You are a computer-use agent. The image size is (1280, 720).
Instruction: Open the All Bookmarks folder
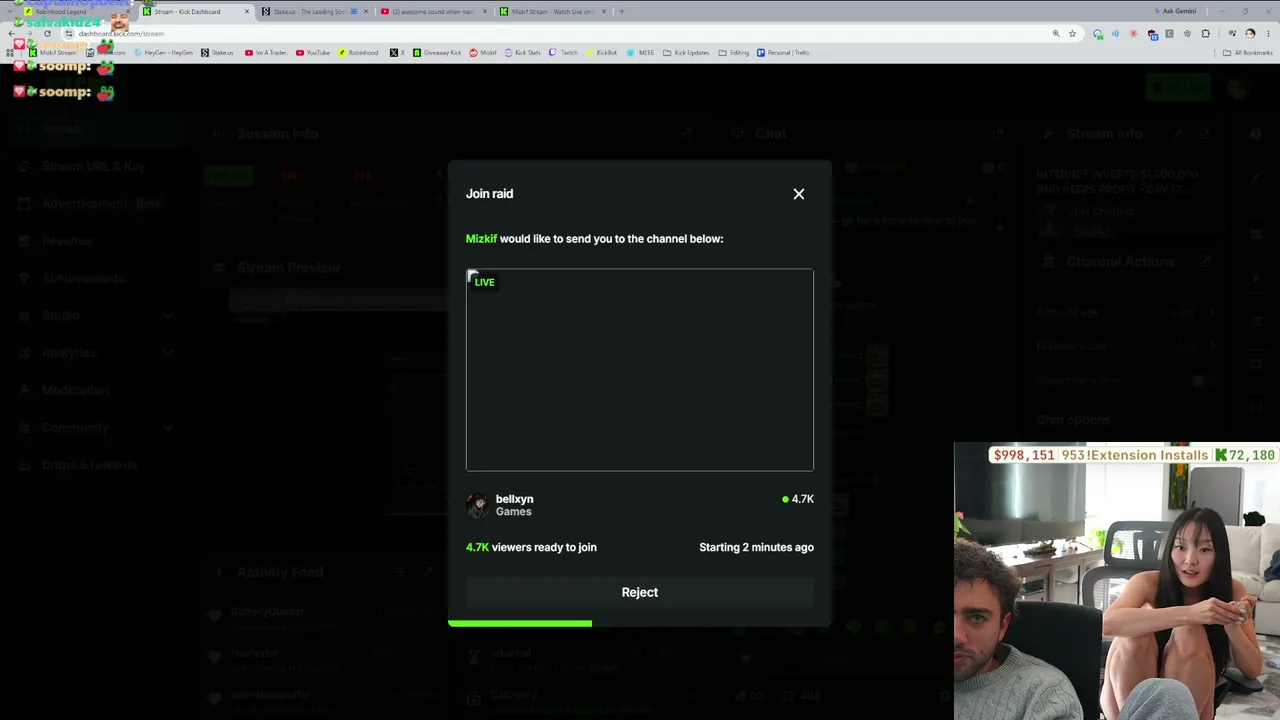click(1248, 53)
